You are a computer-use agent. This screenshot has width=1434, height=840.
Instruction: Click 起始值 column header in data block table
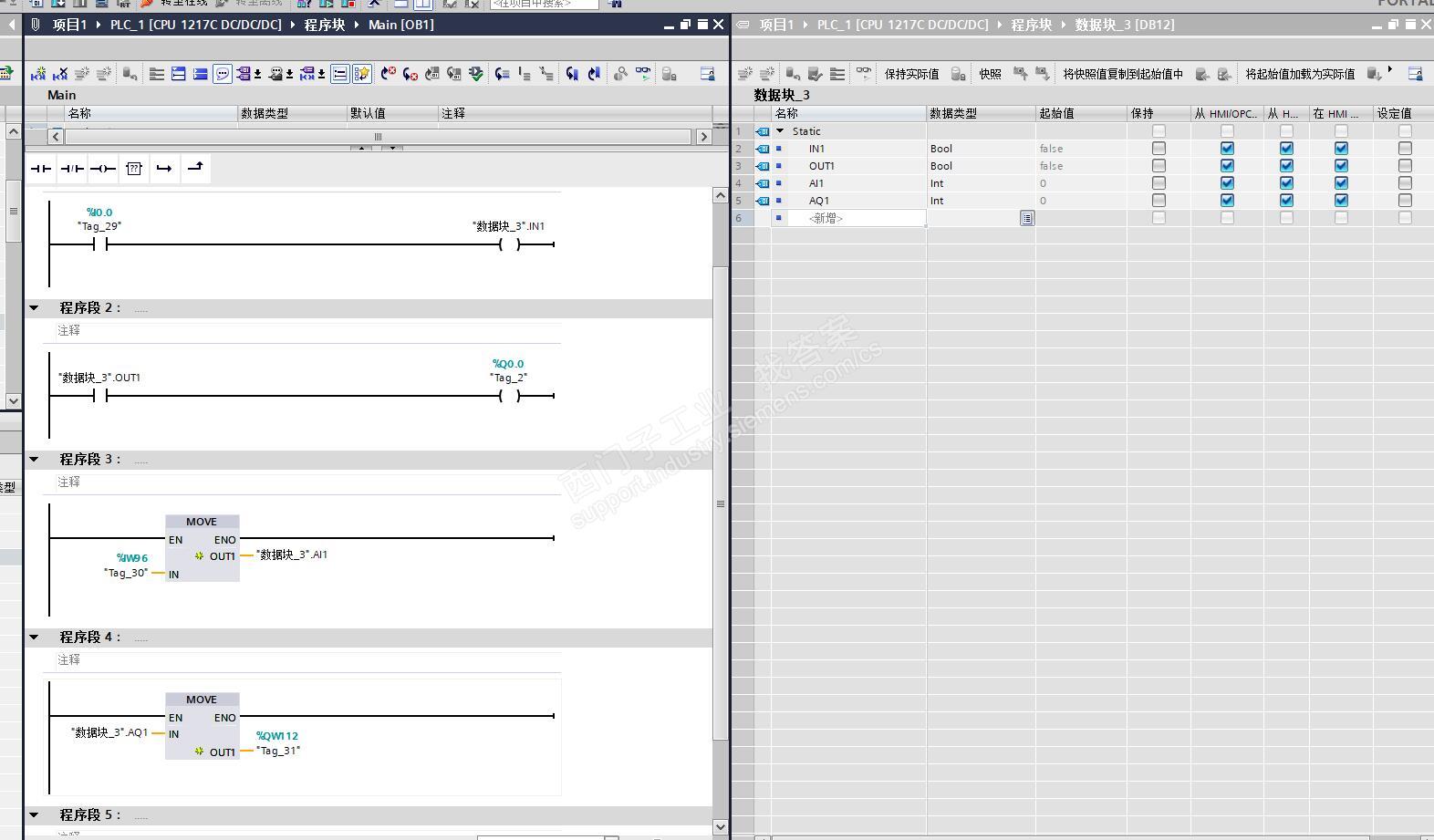click(1081, 113)
